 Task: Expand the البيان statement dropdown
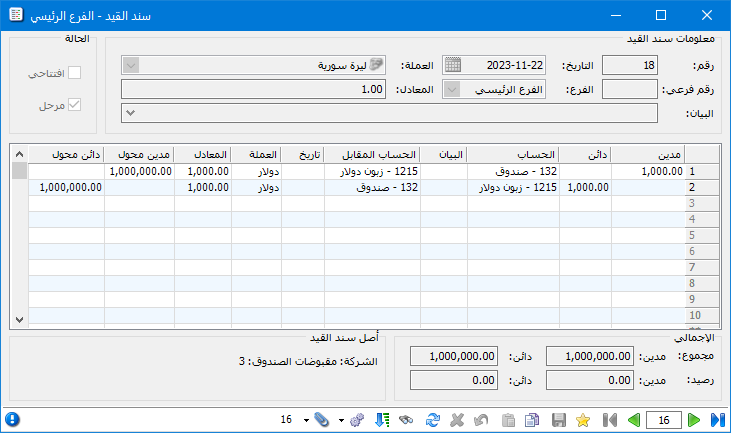click(131, 113)
